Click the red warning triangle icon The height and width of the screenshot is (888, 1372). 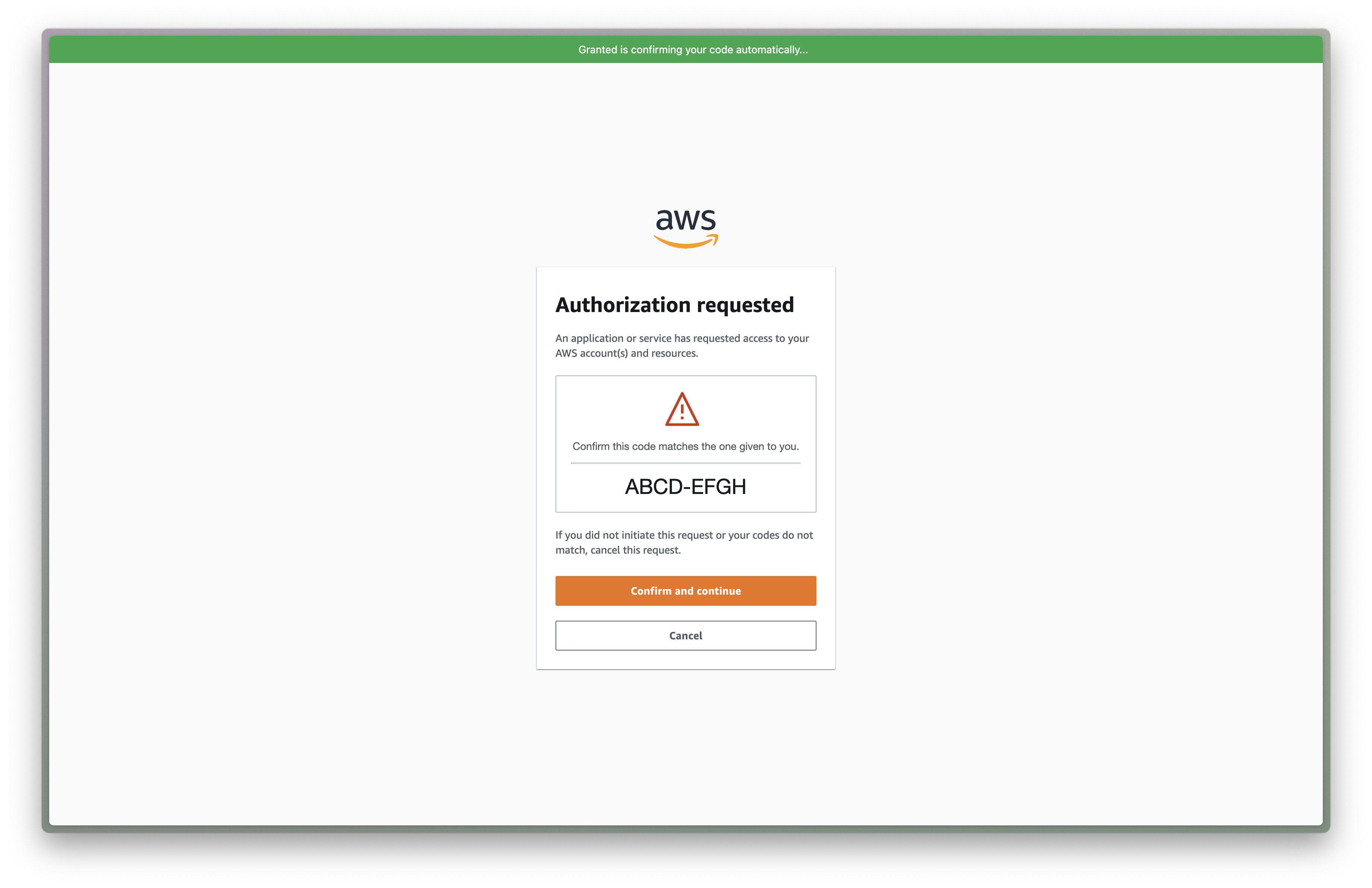point(682,409)
